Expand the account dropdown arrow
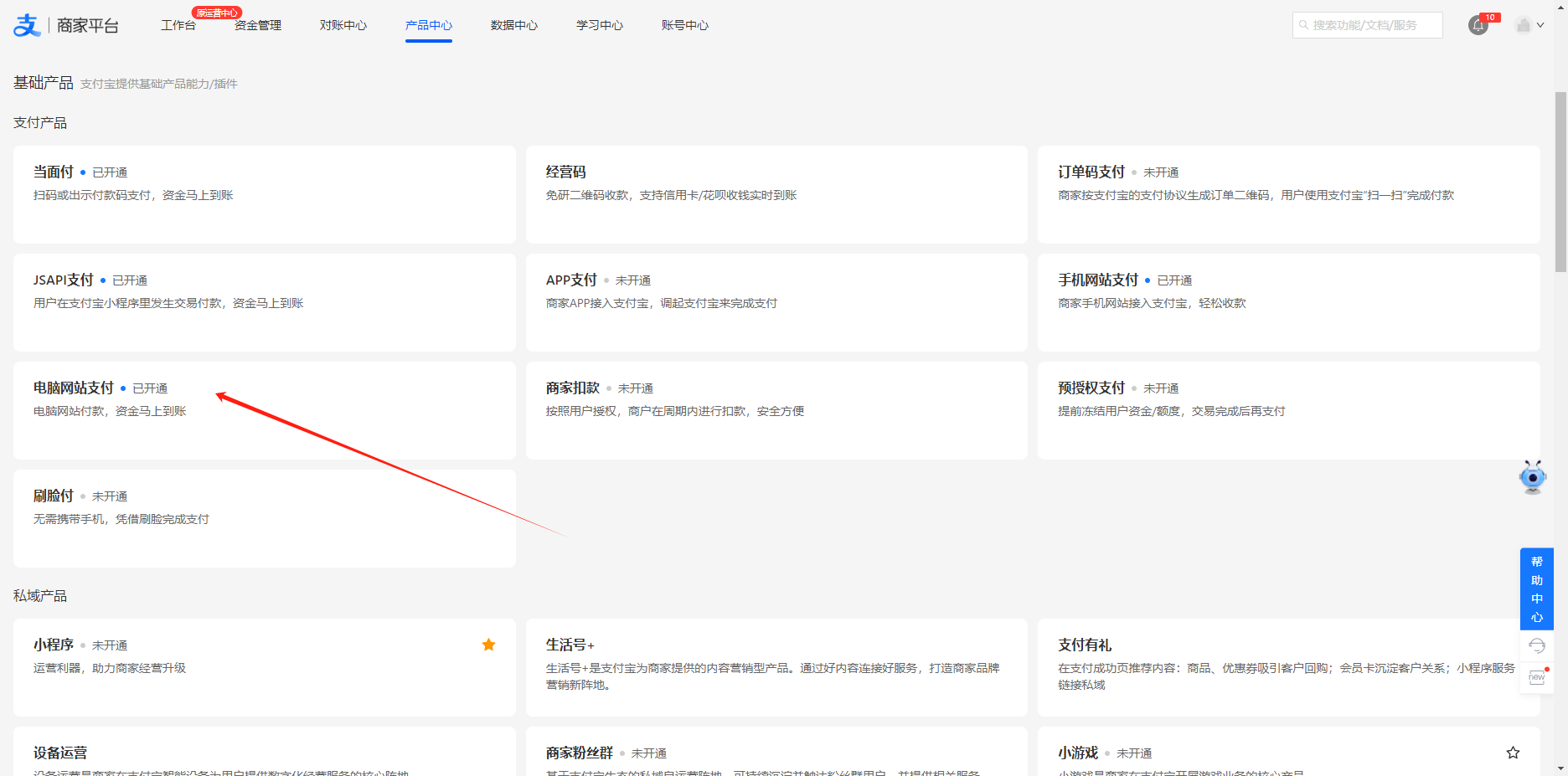 pyautogui.click(x=1540, y=25)
